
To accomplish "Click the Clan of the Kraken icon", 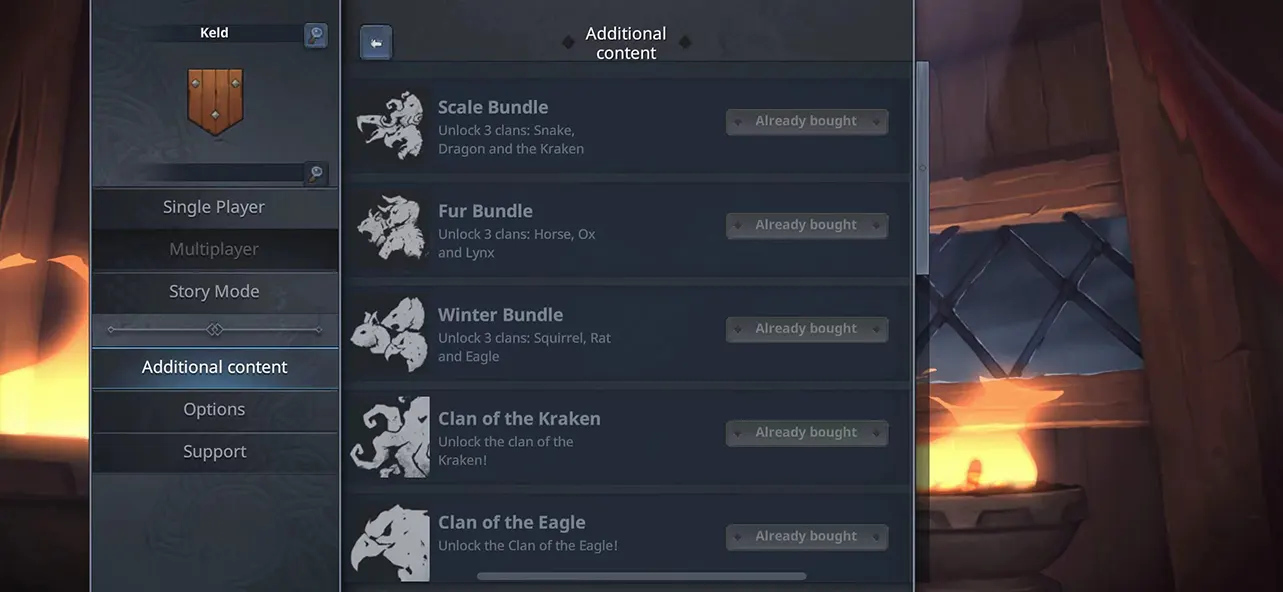I will pos(390,437).
